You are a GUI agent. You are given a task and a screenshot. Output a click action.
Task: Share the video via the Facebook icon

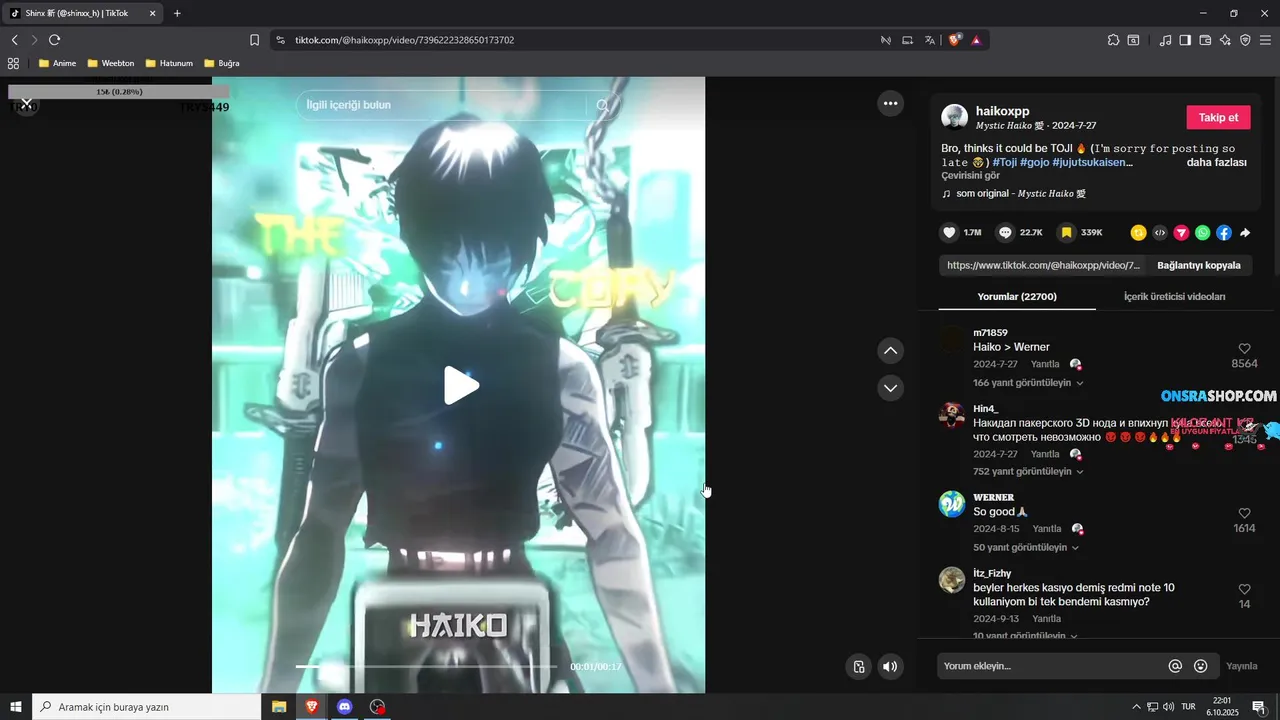pyautogui.click(x=1224, y=232)
